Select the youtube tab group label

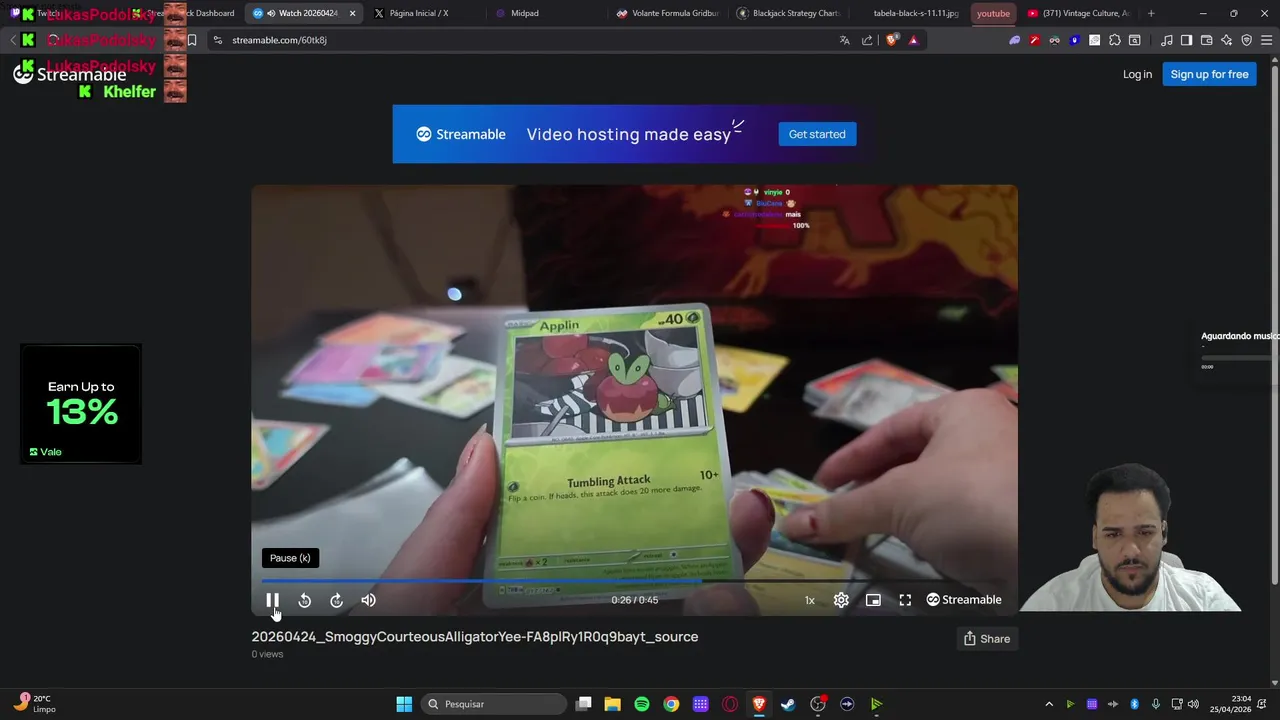point(993,13)
